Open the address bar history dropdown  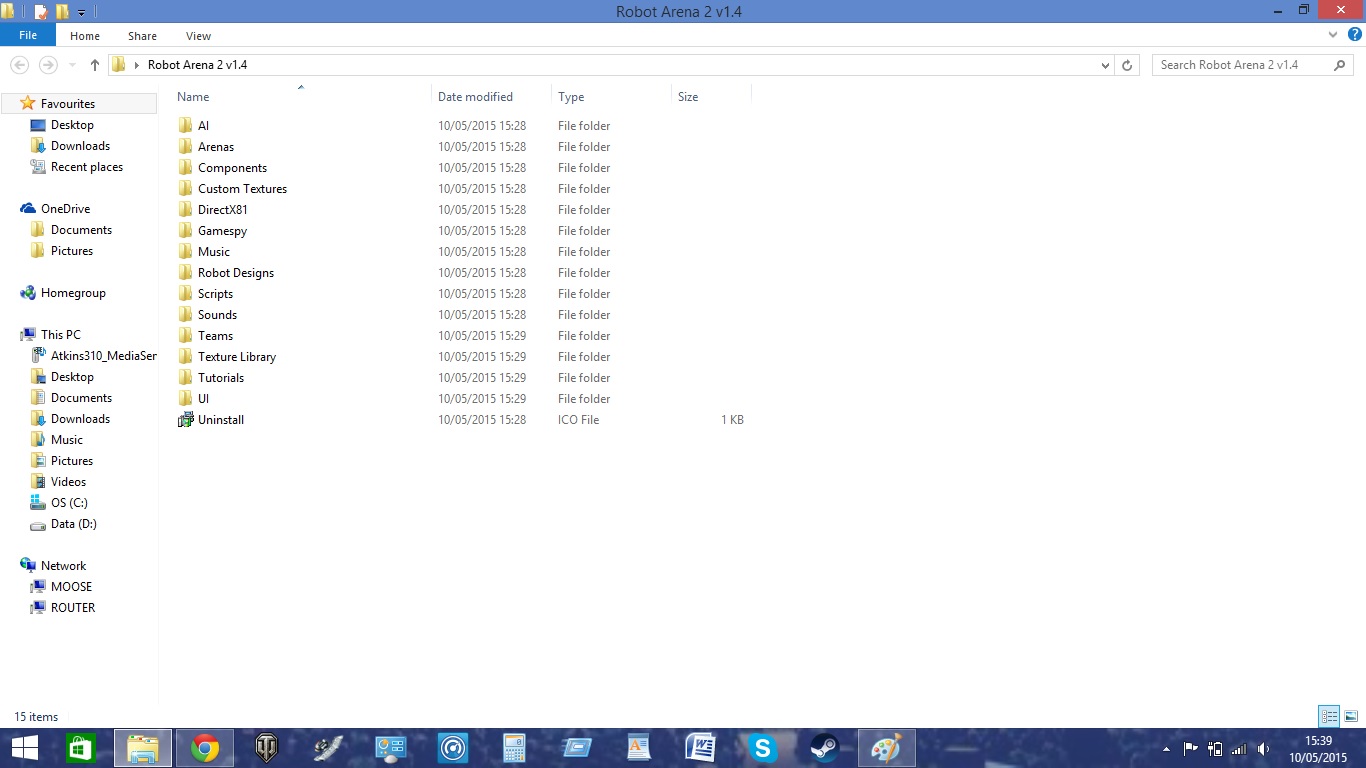coord(1105,65)
